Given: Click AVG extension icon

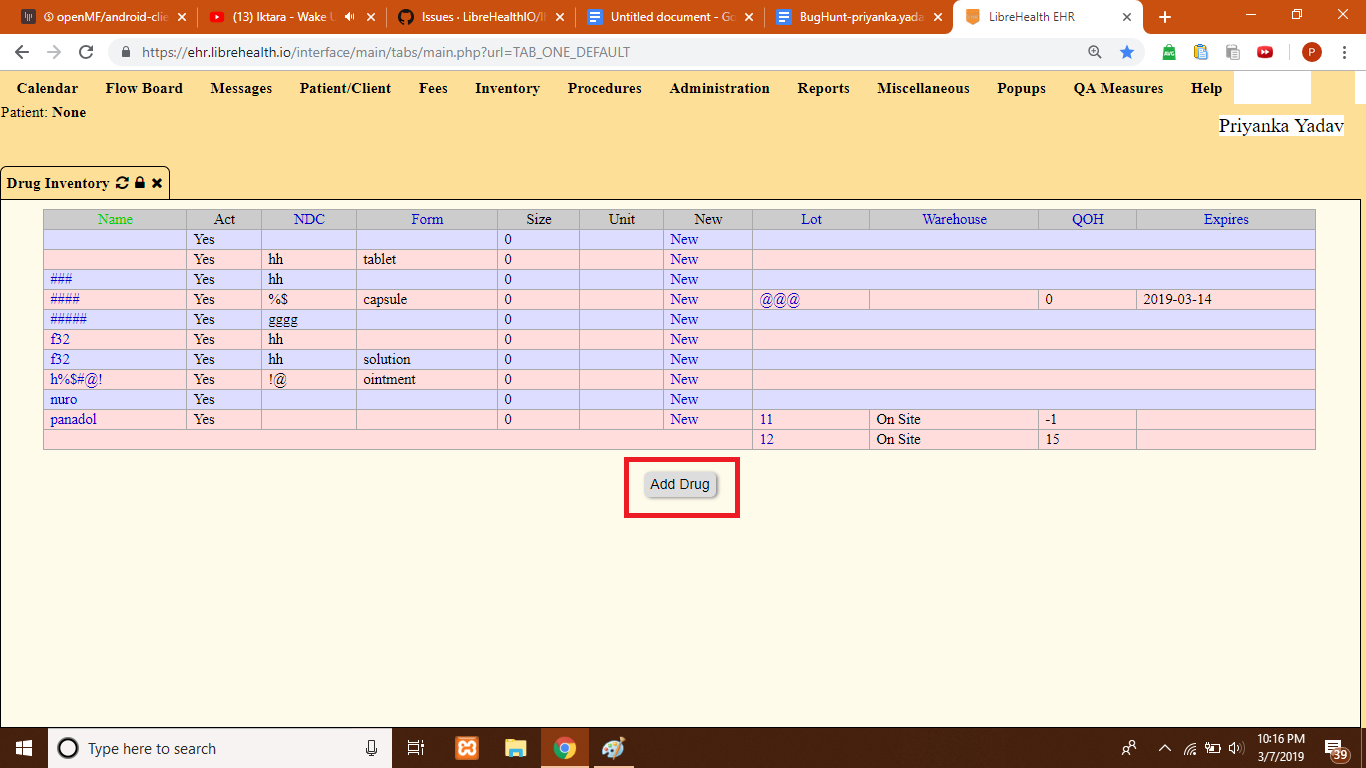Looking at the screenshot, I should 1169,52.
